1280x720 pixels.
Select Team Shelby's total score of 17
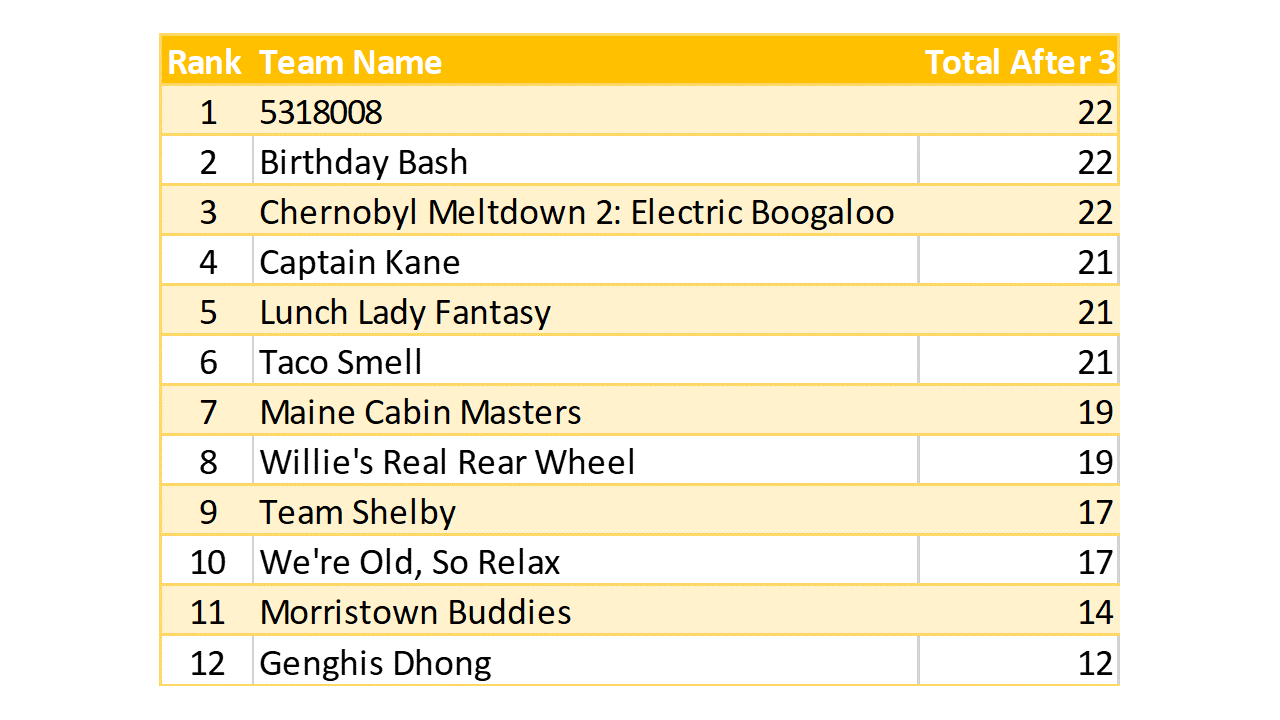pyautogui.click(x=1095, y=512)
